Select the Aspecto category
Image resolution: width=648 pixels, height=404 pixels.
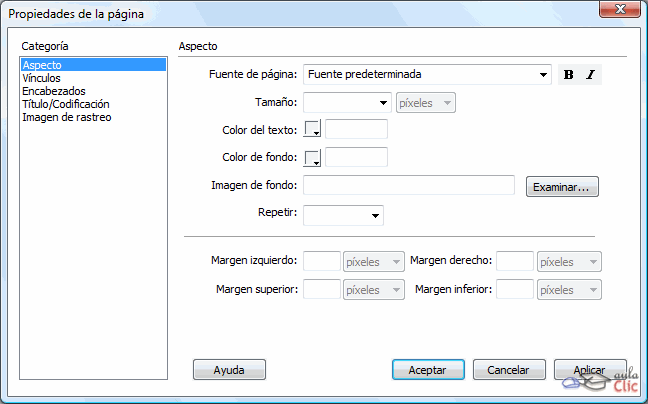(x=41, y=65)
